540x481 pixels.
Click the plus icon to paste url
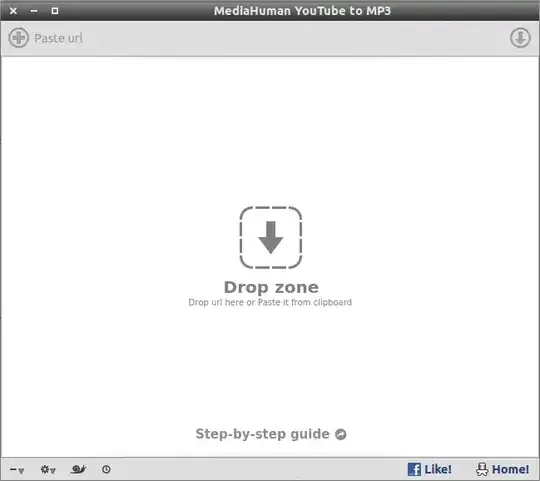pyautogui.click(x=19, y=38)
